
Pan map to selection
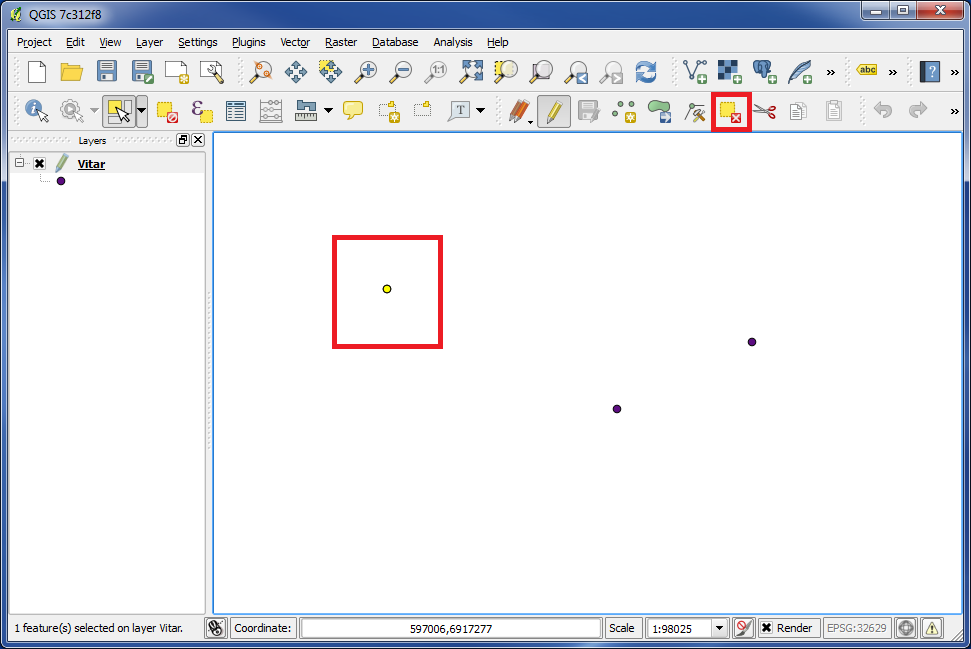pyautogui.click(x=330, y=72)
